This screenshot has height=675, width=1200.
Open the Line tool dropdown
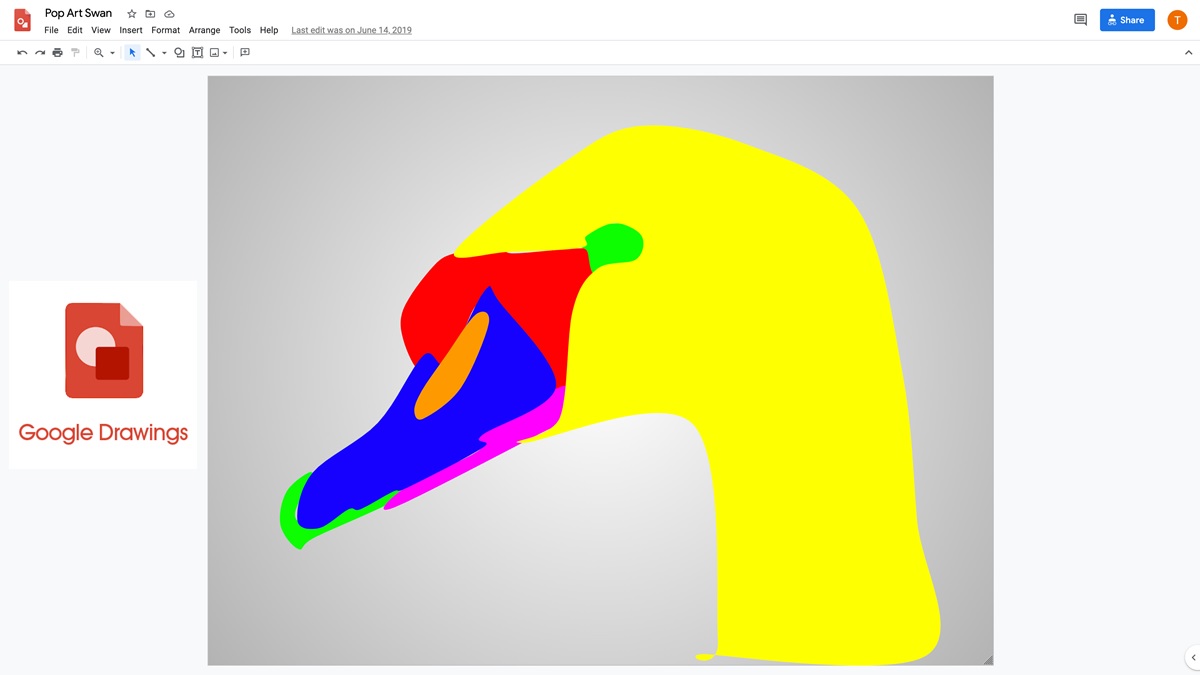click(x=163, y=52)
